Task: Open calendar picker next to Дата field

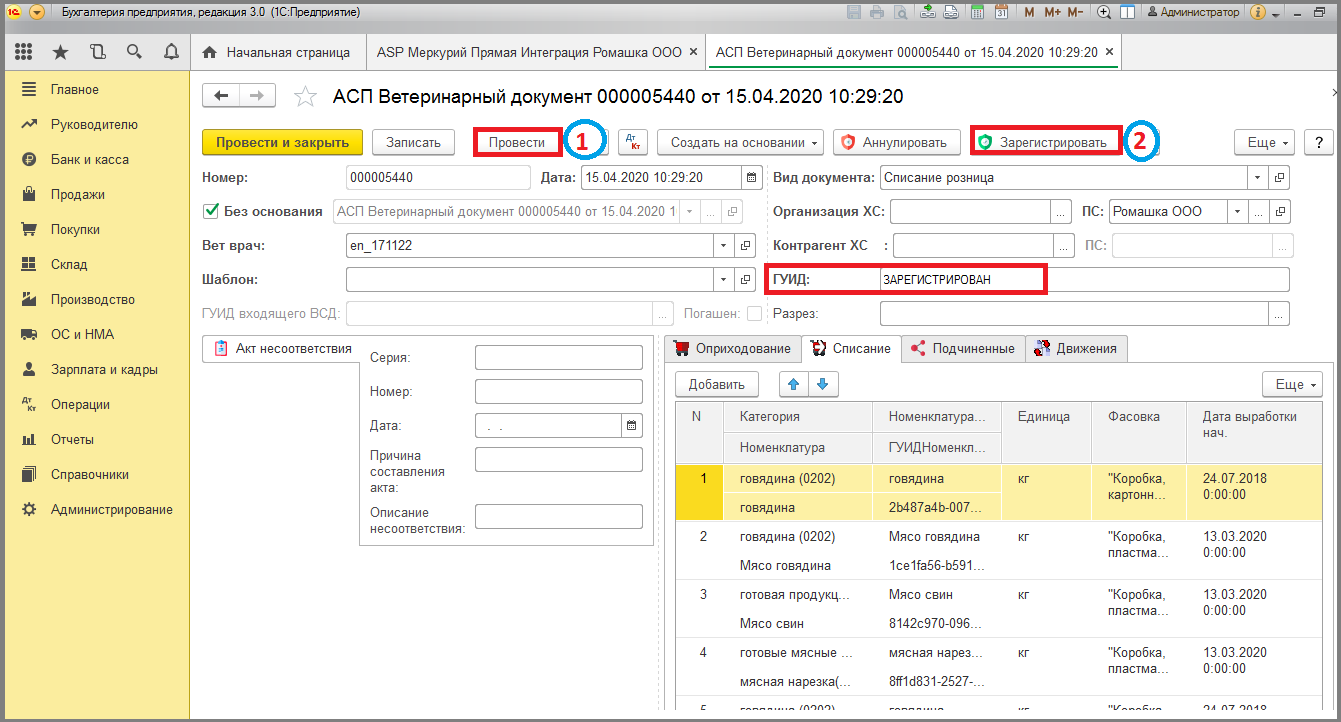Action: [x=750, y=178]
